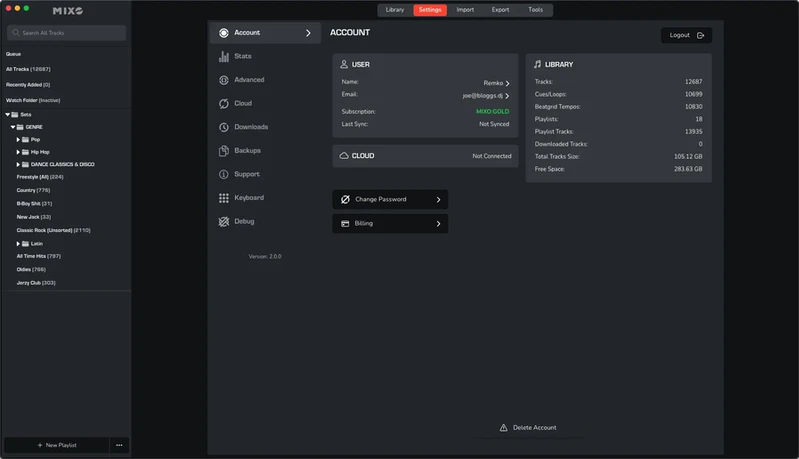Open the Keyboard grid icon

tap(224, 198)
